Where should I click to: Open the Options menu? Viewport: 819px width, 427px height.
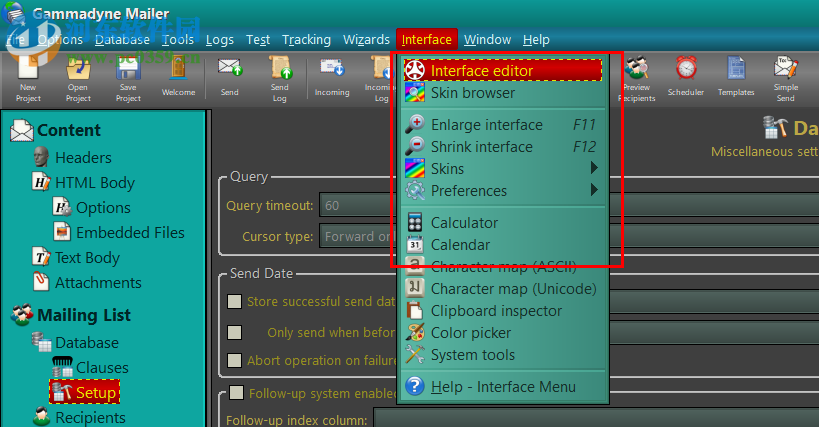coord(60,40)
